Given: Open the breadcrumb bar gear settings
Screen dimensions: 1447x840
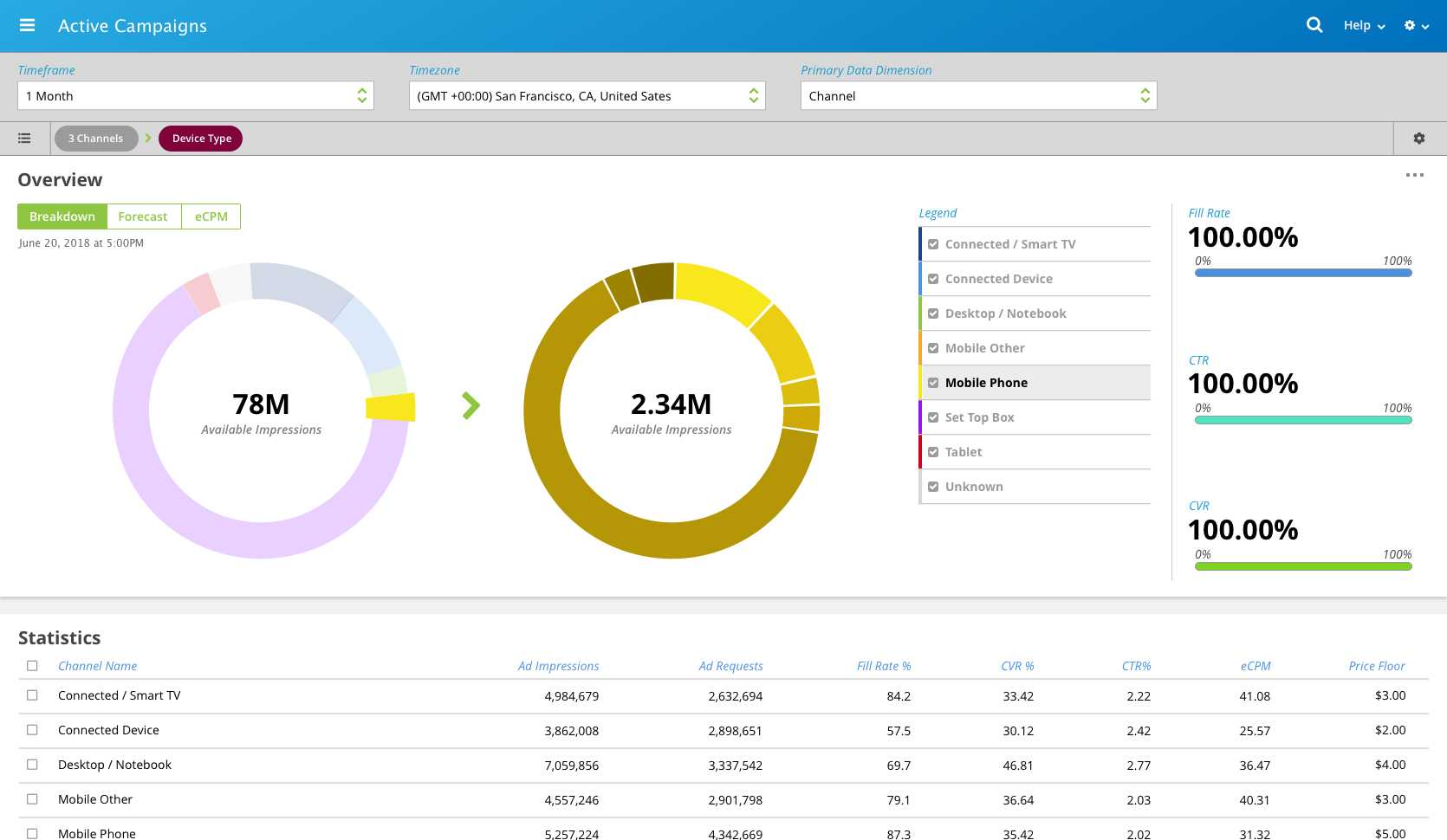Looking at the screenshot, I should [1419, 139].
